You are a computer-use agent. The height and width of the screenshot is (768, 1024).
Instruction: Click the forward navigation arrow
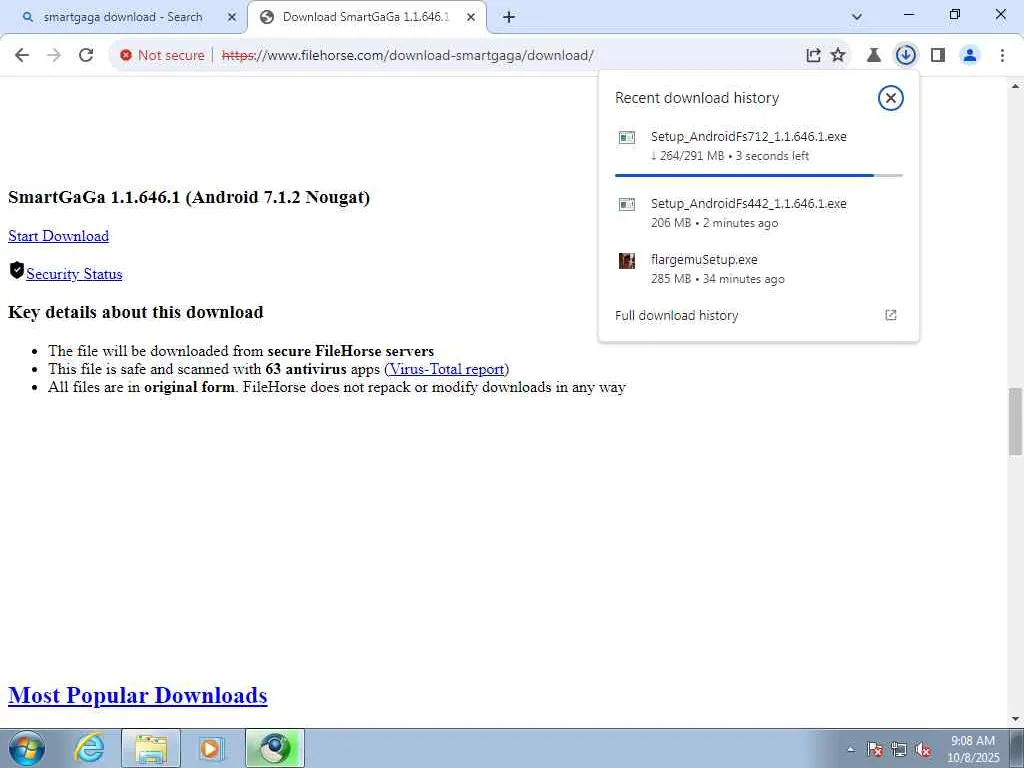tap(54, 56)
